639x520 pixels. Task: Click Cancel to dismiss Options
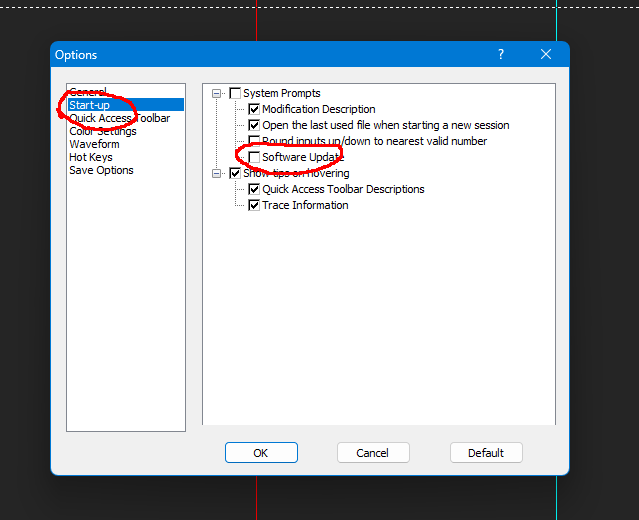coord(373,453)
